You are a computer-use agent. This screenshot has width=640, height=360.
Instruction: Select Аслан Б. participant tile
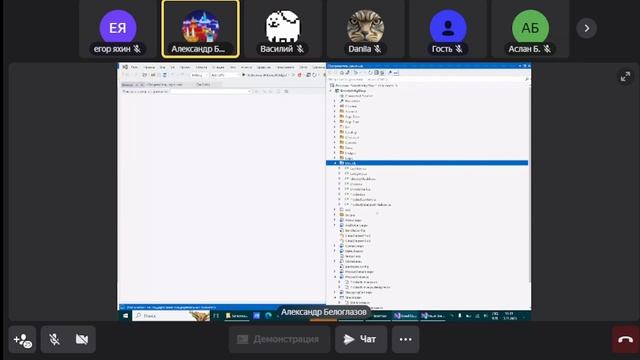(x=530, y=29)
